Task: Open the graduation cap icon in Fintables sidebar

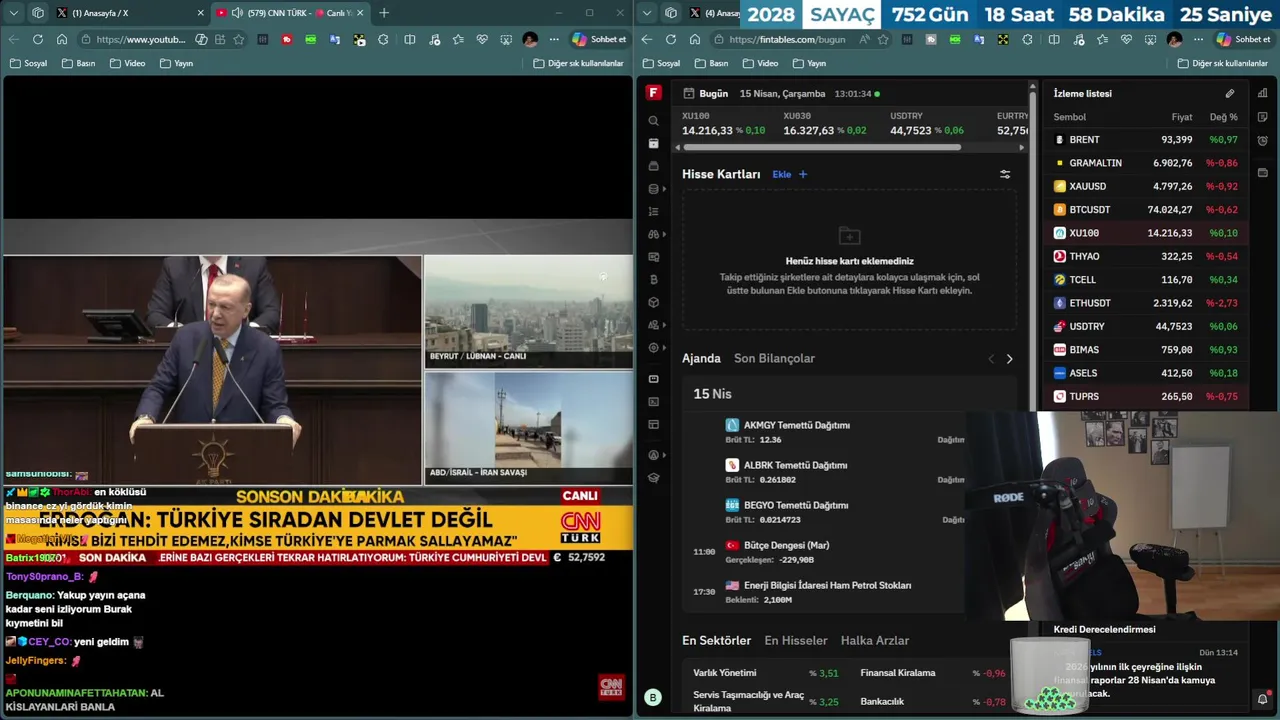Action: point(654,478)
